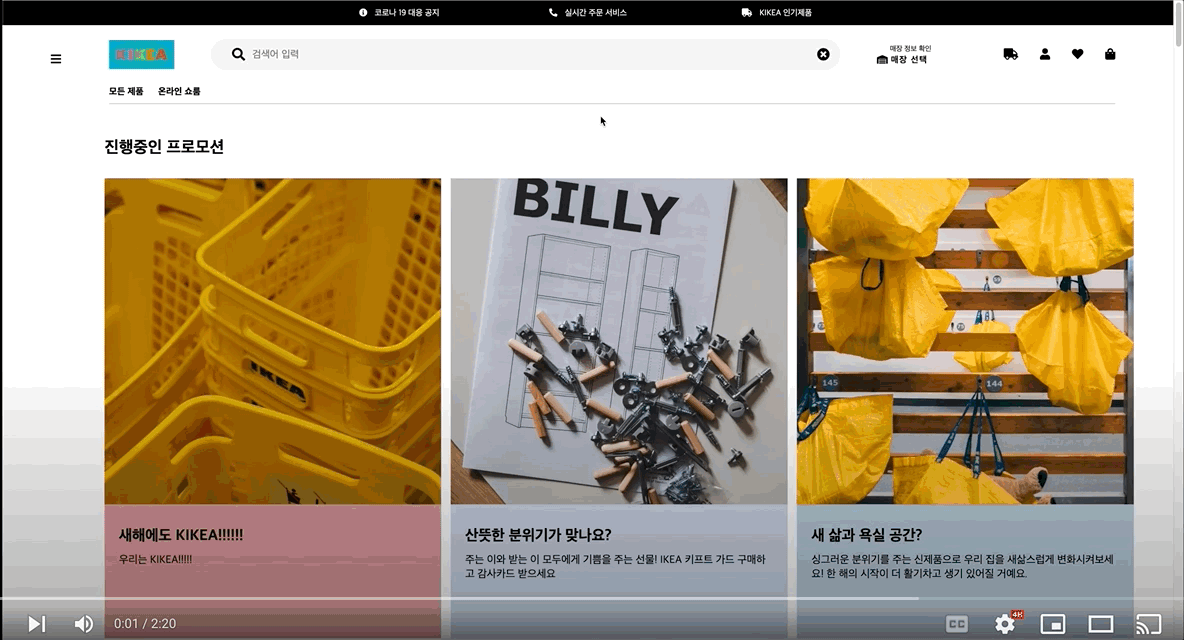Click the cast to TV icon
This screenshot has height=640, width=1184.
coord(1149,624)
